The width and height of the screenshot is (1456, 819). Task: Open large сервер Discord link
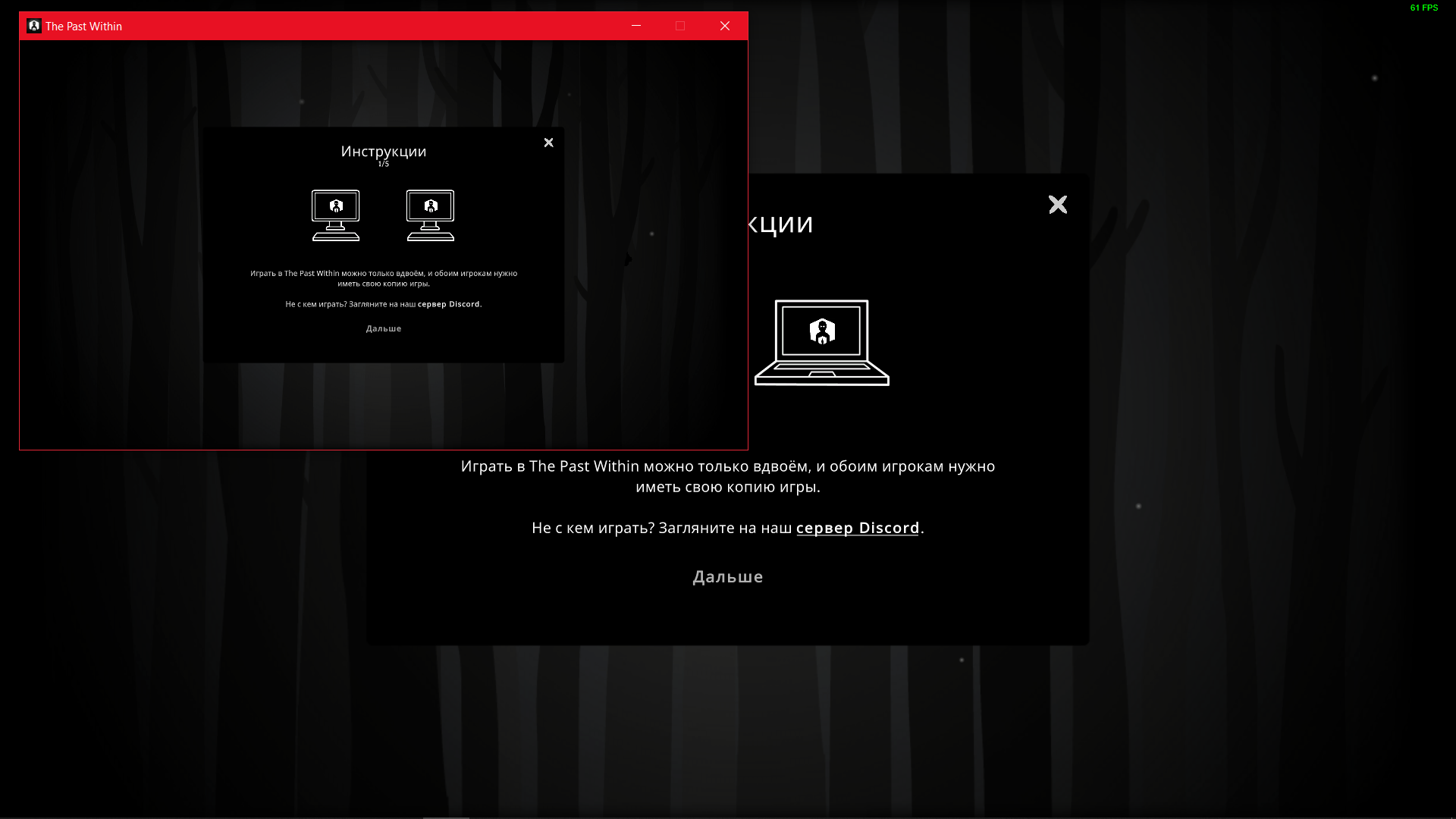coord(858,528)
